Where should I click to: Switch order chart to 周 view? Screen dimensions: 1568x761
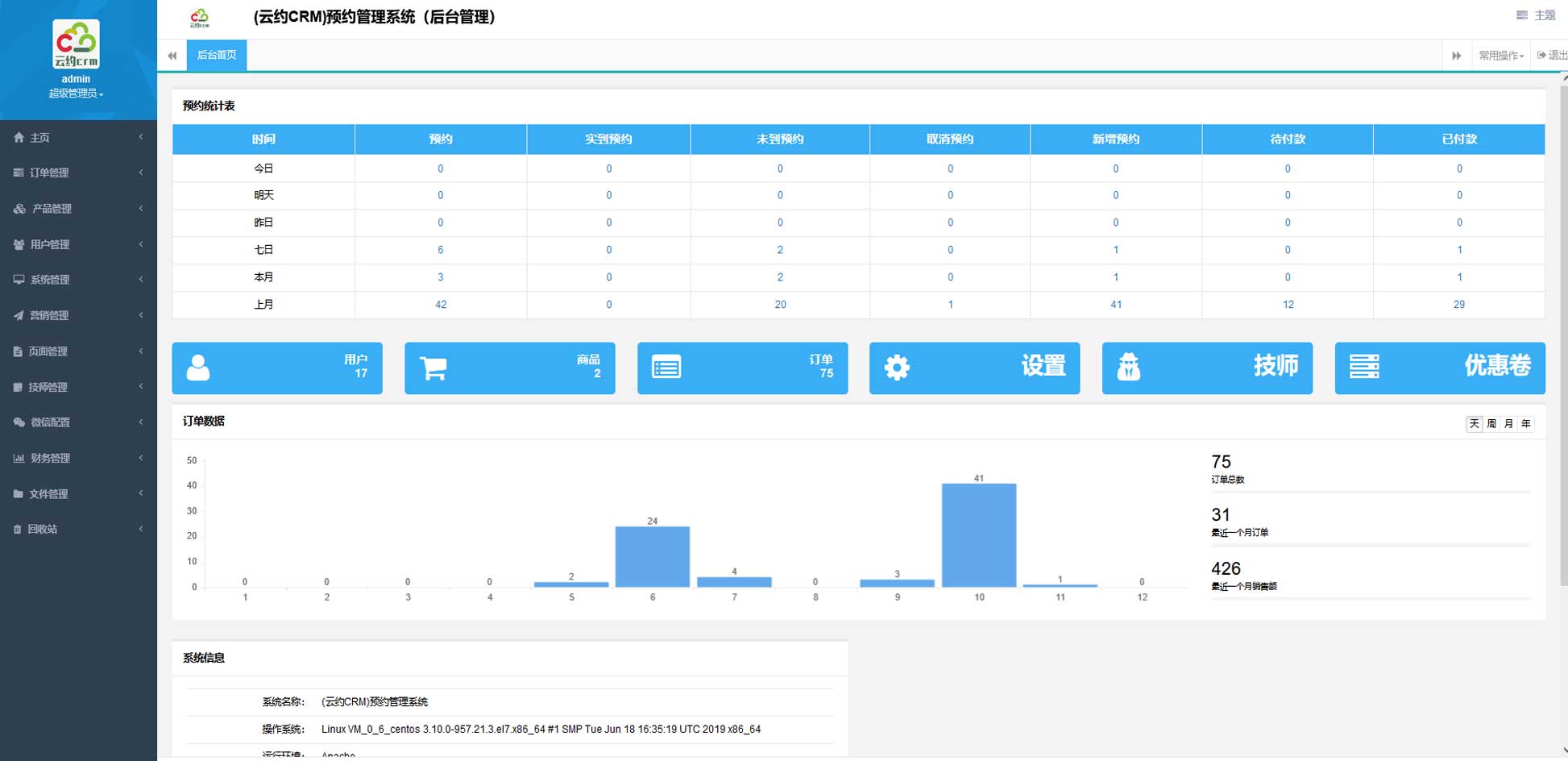[x=1491, y=424]
